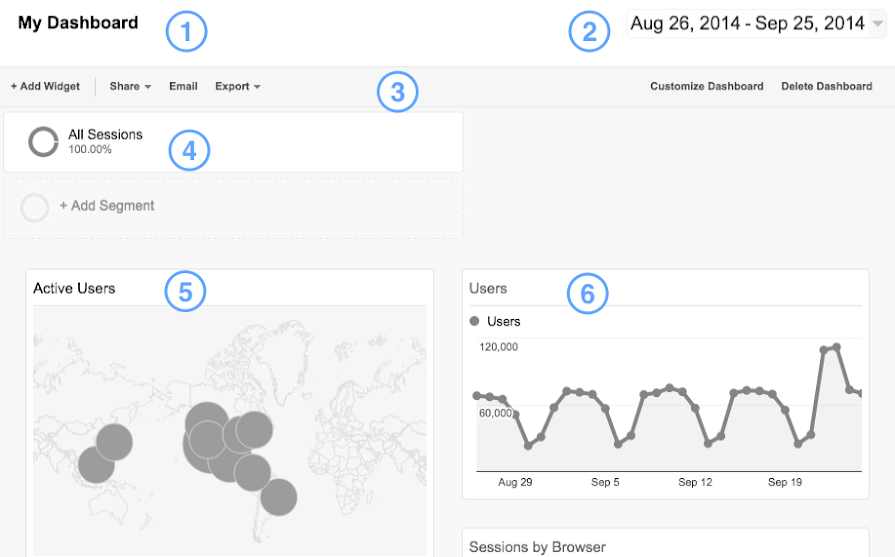This screenshot has height=557, width=895.
Task: Toggle the Users series legend dot
Action: [x=475, y=322]
